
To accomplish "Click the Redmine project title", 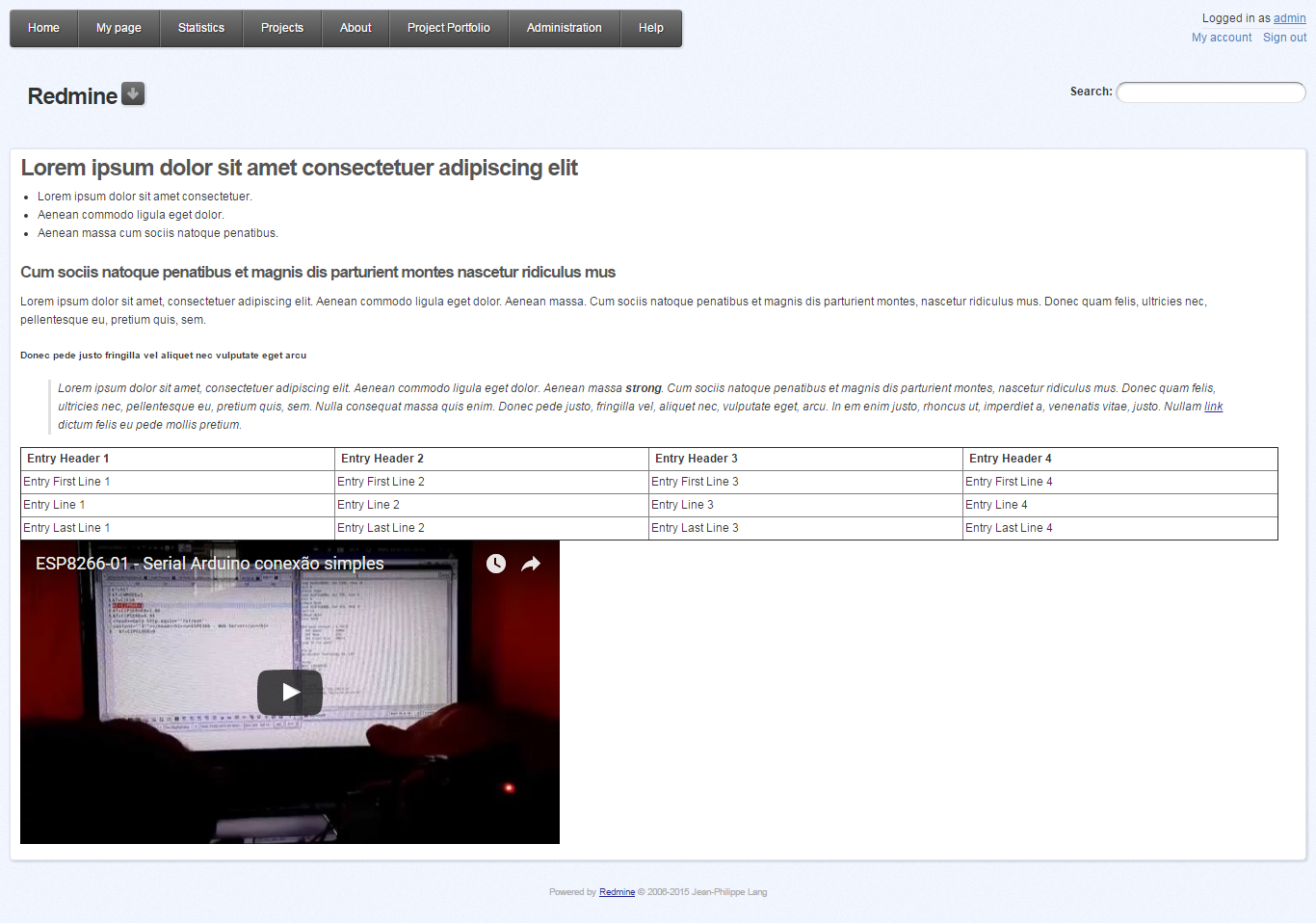I will point(72,96).
